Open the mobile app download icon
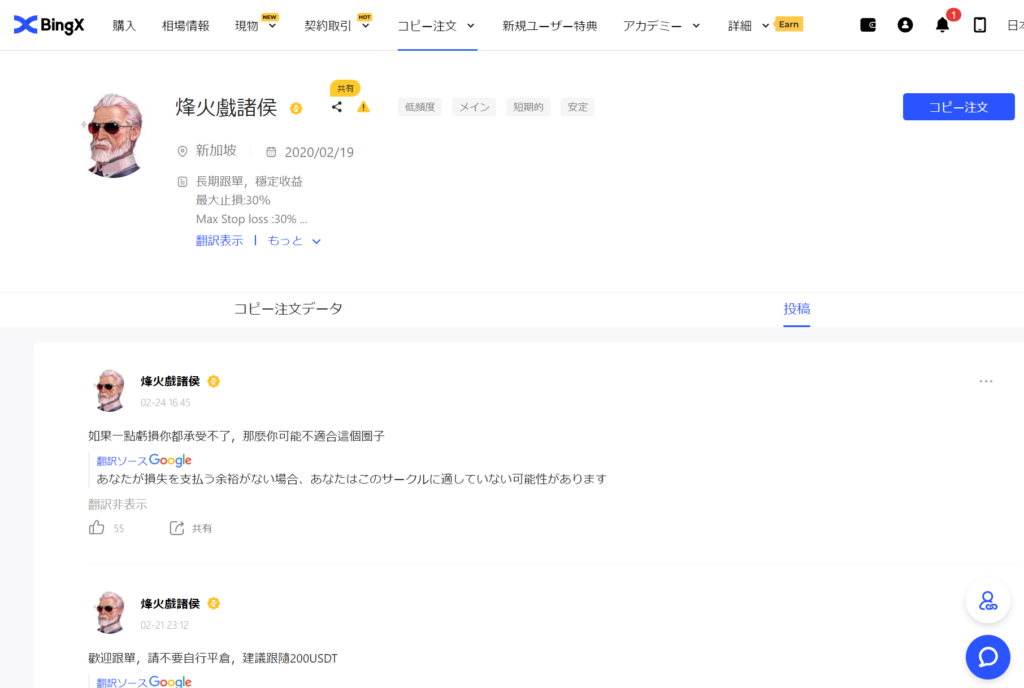The height and width of the screenshot is (688, 1024). 978,24
